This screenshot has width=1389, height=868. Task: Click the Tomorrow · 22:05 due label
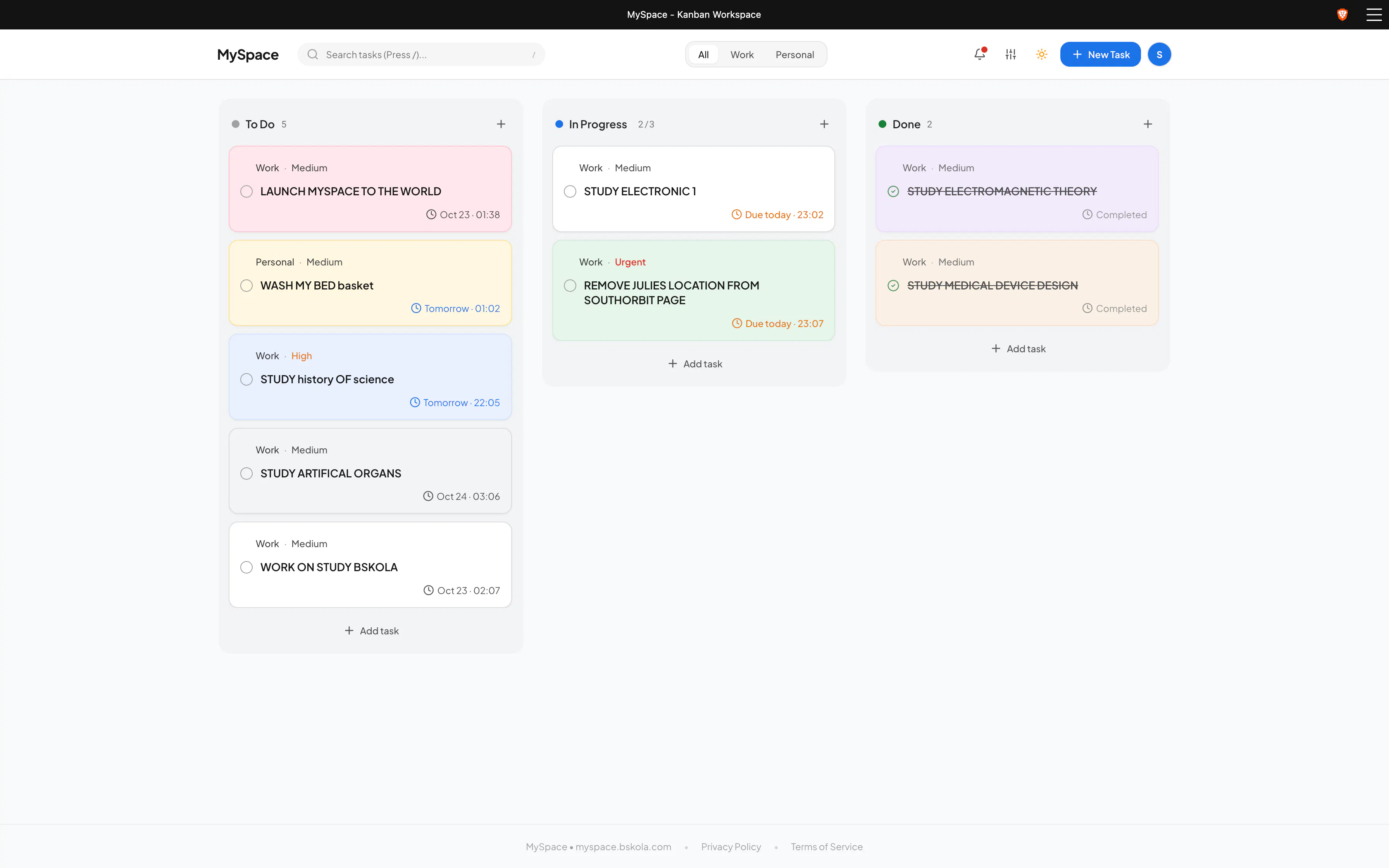click(x=462, y=403)
